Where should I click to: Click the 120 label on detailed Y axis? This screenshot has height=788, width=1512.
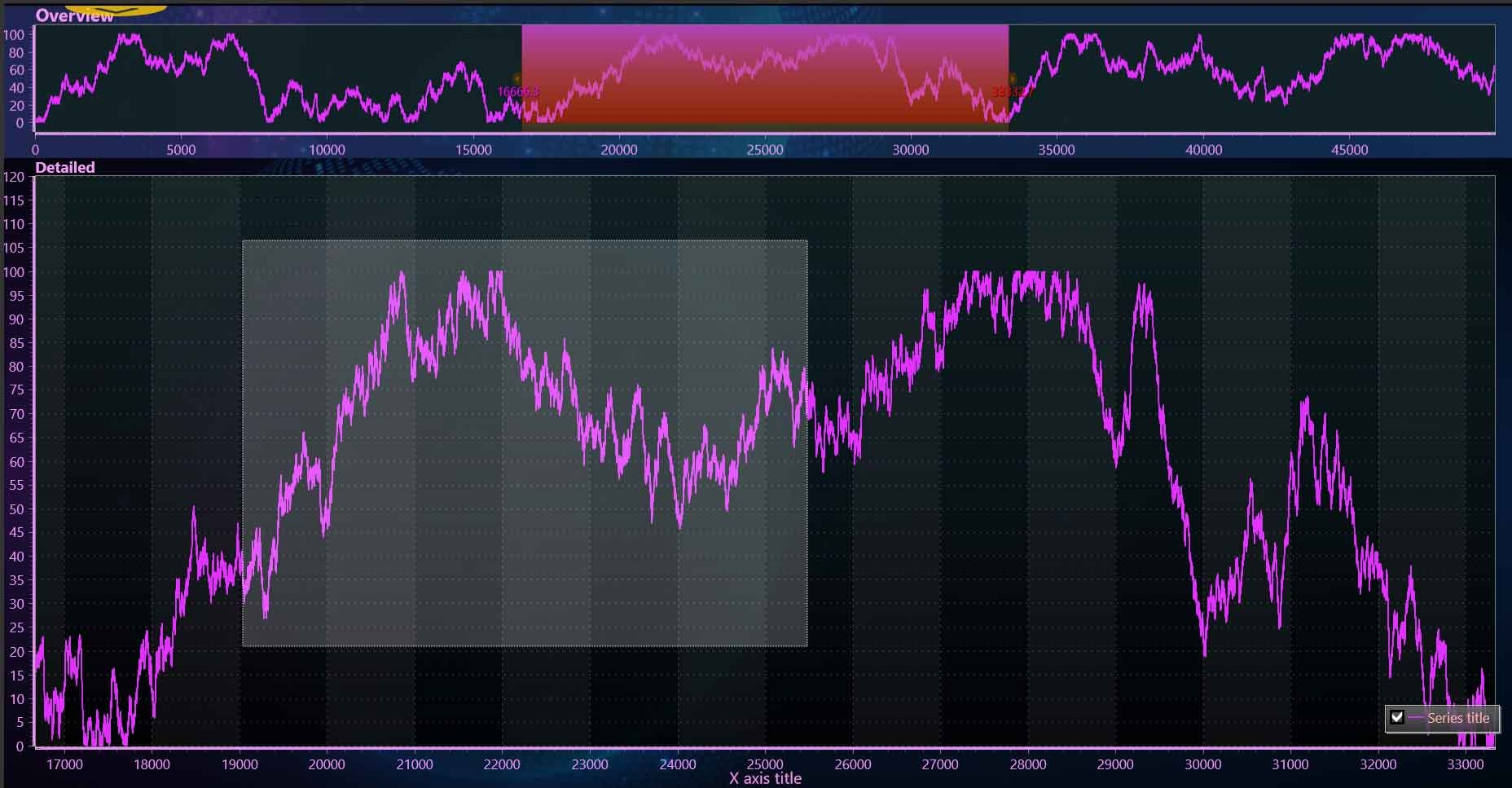click(x=14, y=177)
